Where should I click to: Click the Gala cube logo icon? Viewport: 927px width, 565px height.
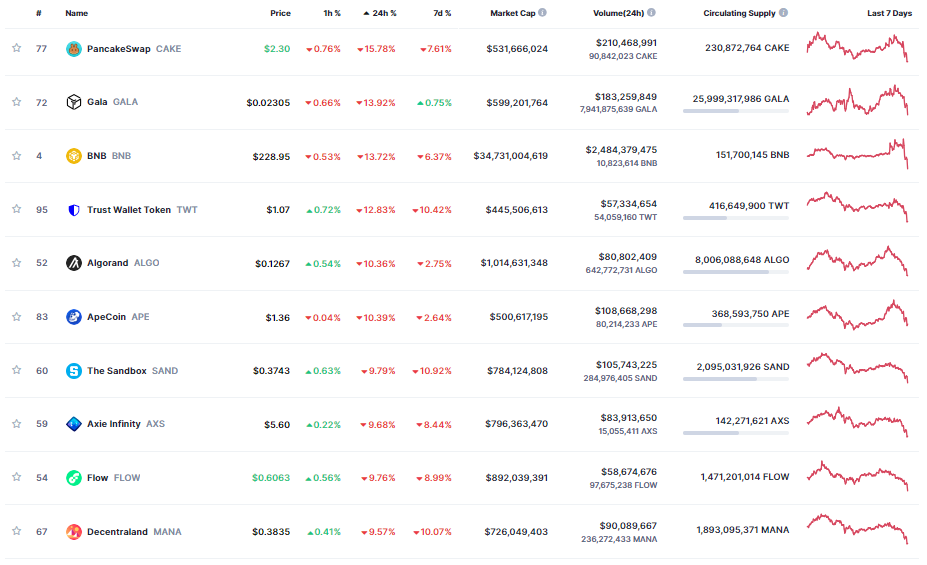click(73, 102)
